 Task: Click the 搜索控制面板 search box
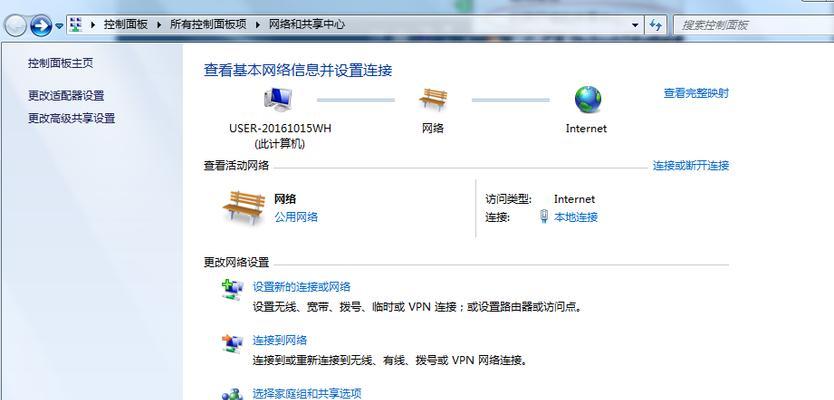753,25
